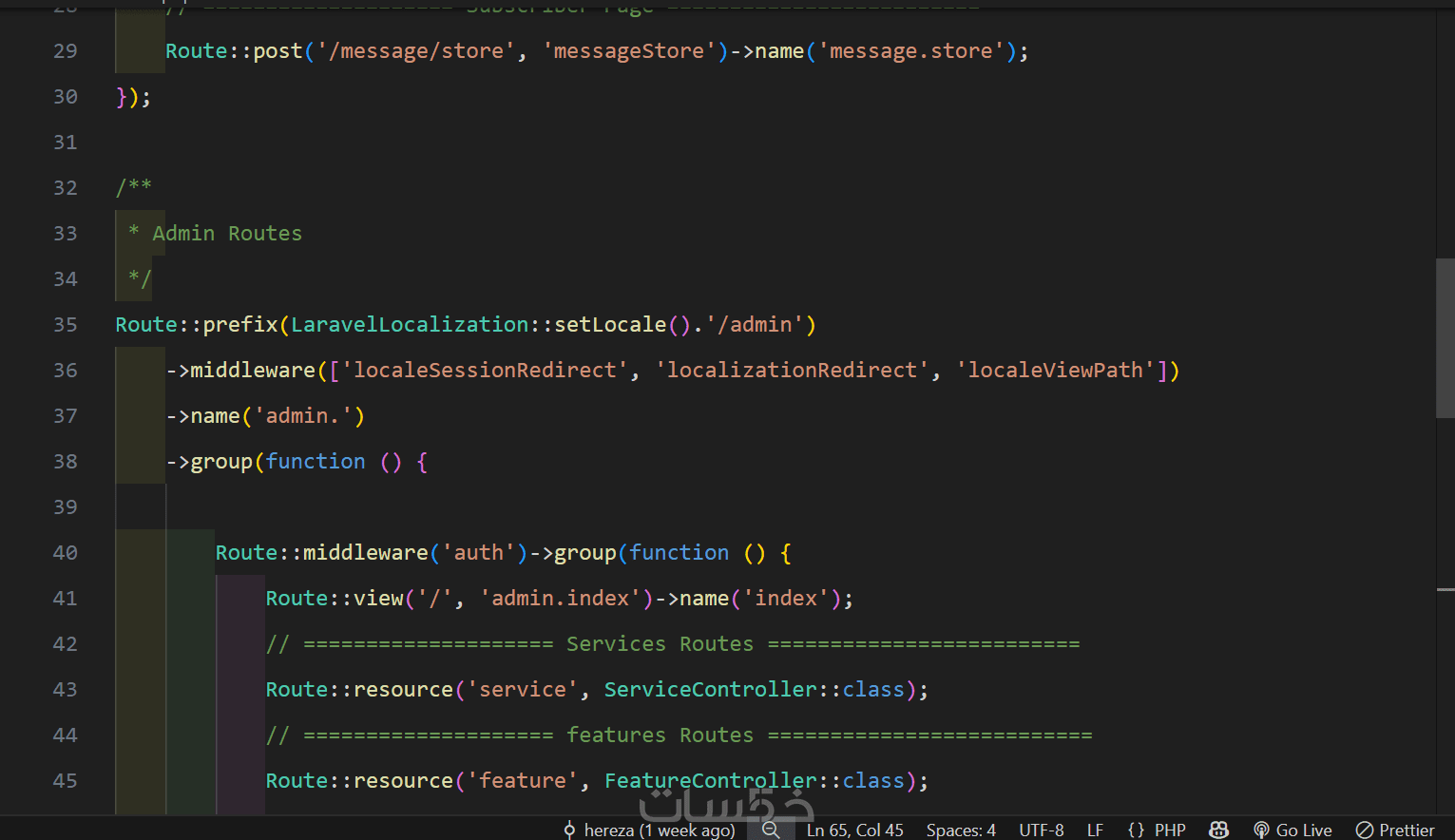Click the 'auth' middleware string on line 40
This screenshot has height=840, width=1455.
click(479, 553)
